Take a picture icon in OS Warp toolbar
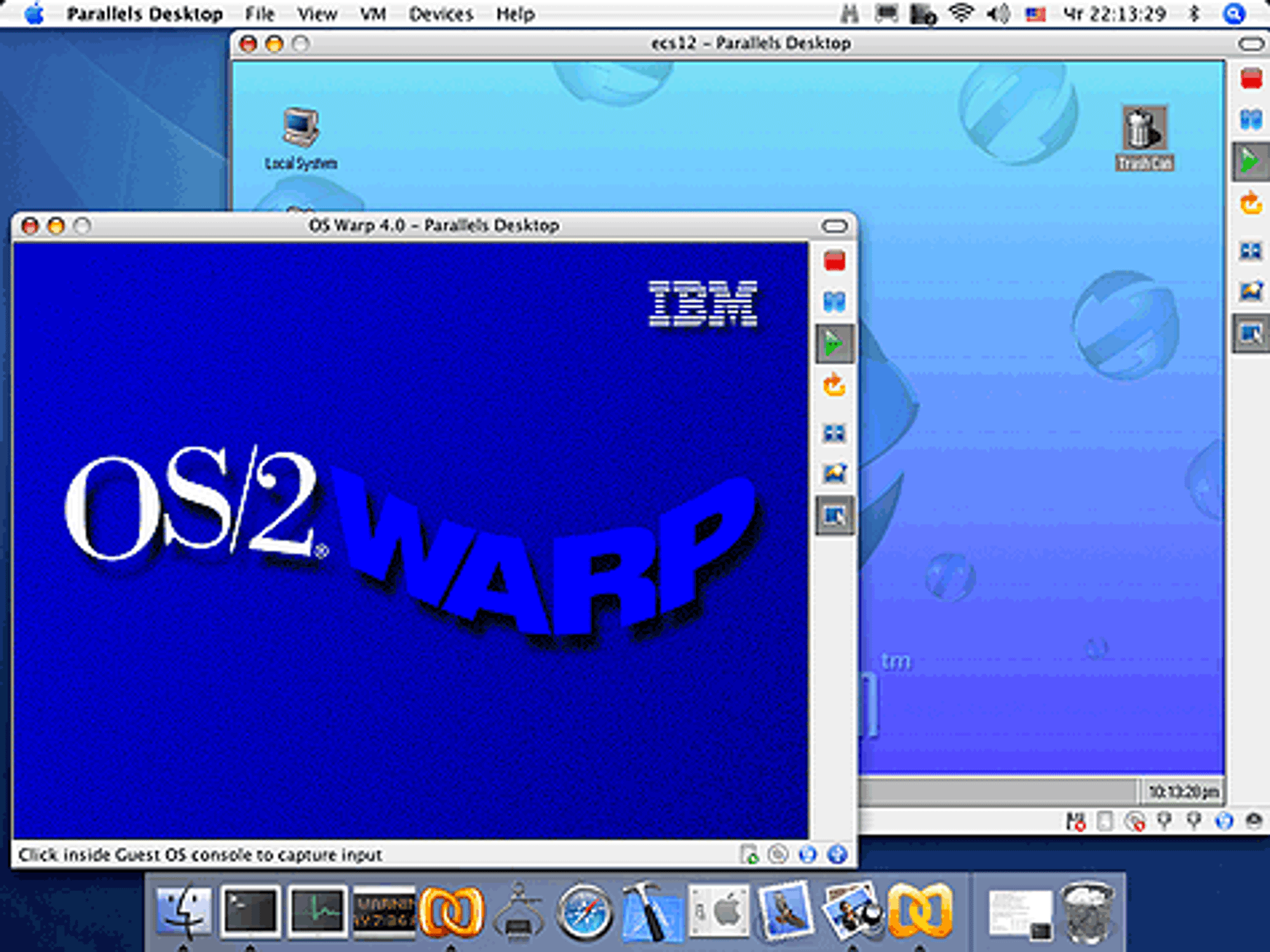Viewport: 1270px width, 952px height. (x=834, y=473)
